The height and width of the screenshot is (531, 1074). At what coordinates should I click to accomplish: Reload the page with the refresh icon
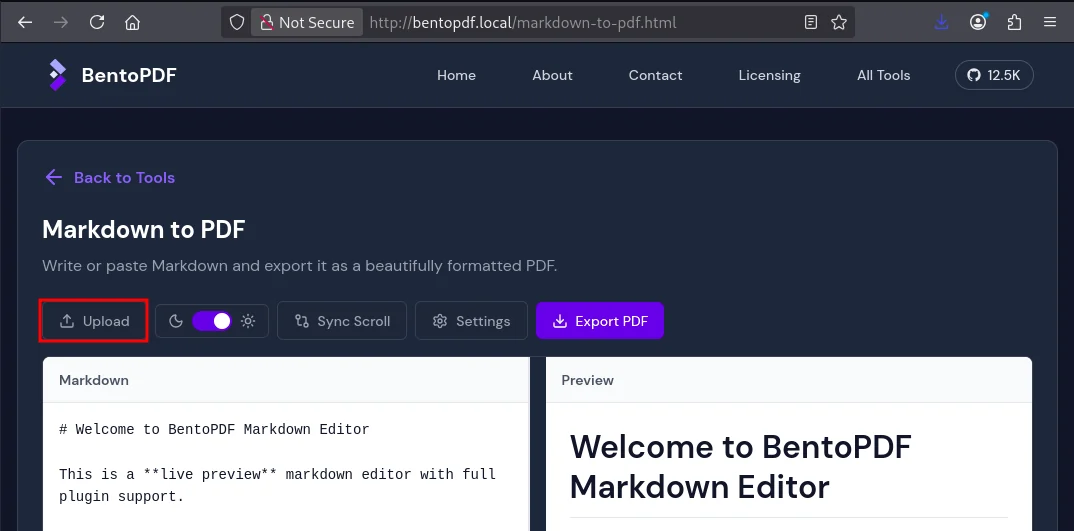click(x=97, y=23)
